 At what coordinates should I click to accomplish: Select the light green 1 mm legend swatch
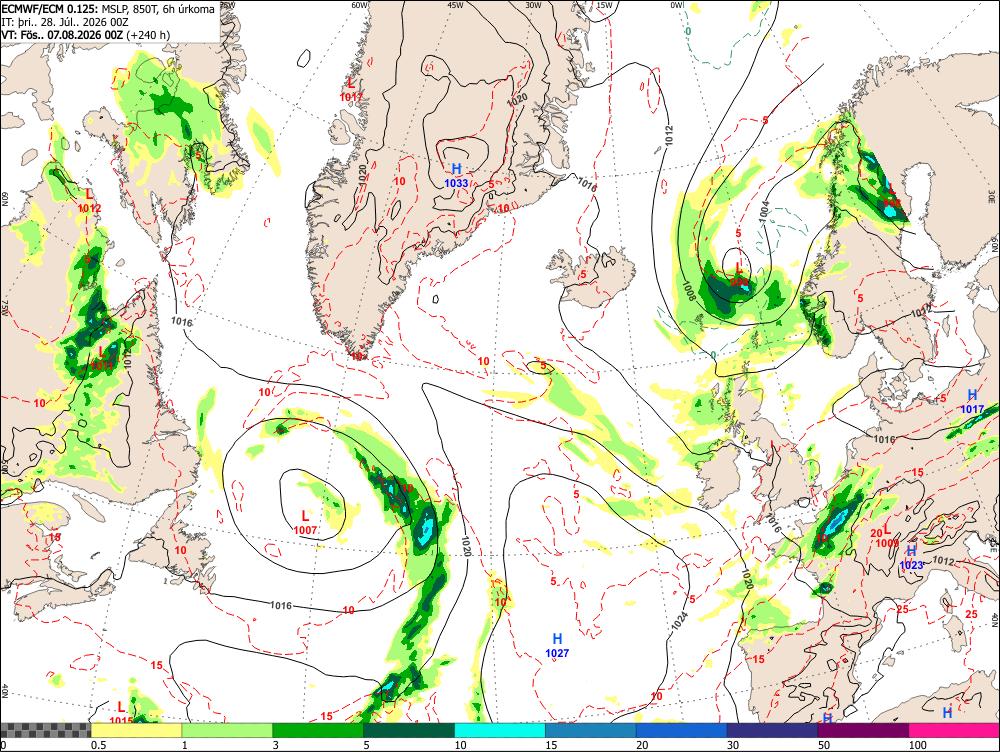pos(227,730)
